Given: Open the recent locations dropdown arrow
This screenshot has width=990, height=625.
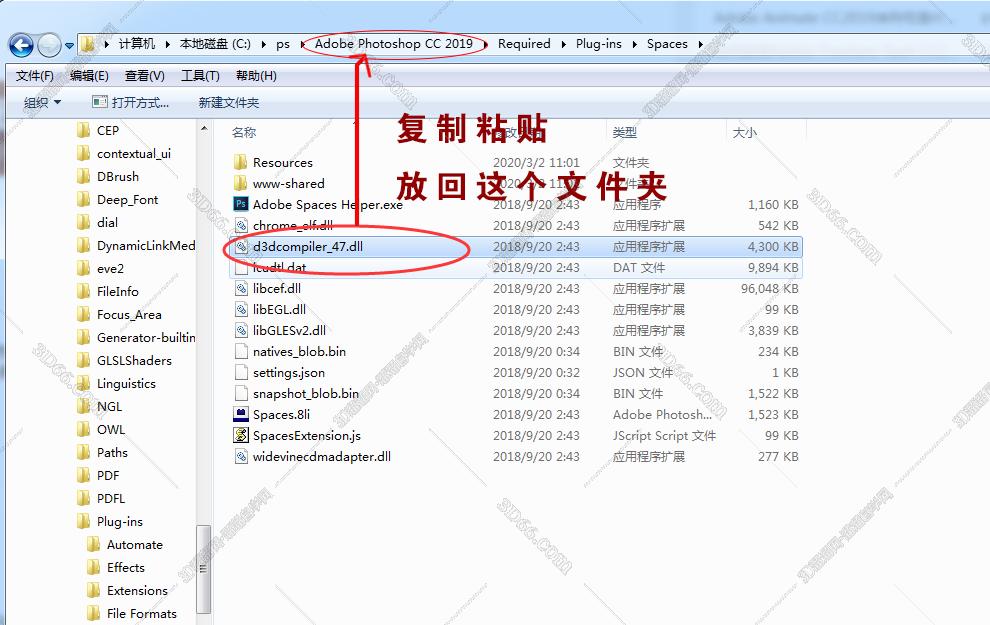Looking at the screenshot, I should point(69,45).
